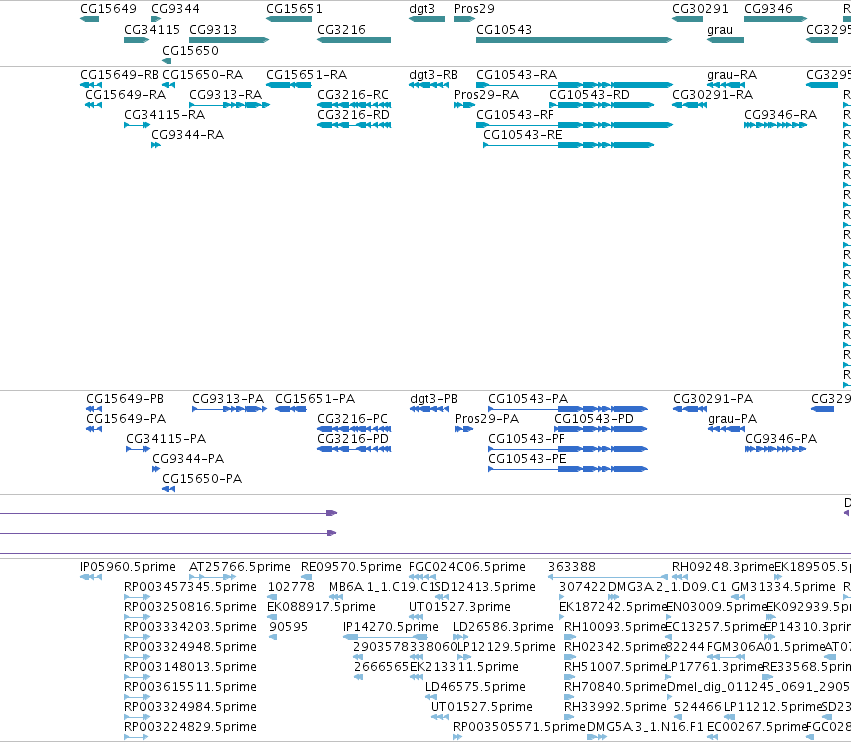The height and width of the screenshot is (742, 851).
Task: Select the CG9313 gene label
Action: coord(213,29)
